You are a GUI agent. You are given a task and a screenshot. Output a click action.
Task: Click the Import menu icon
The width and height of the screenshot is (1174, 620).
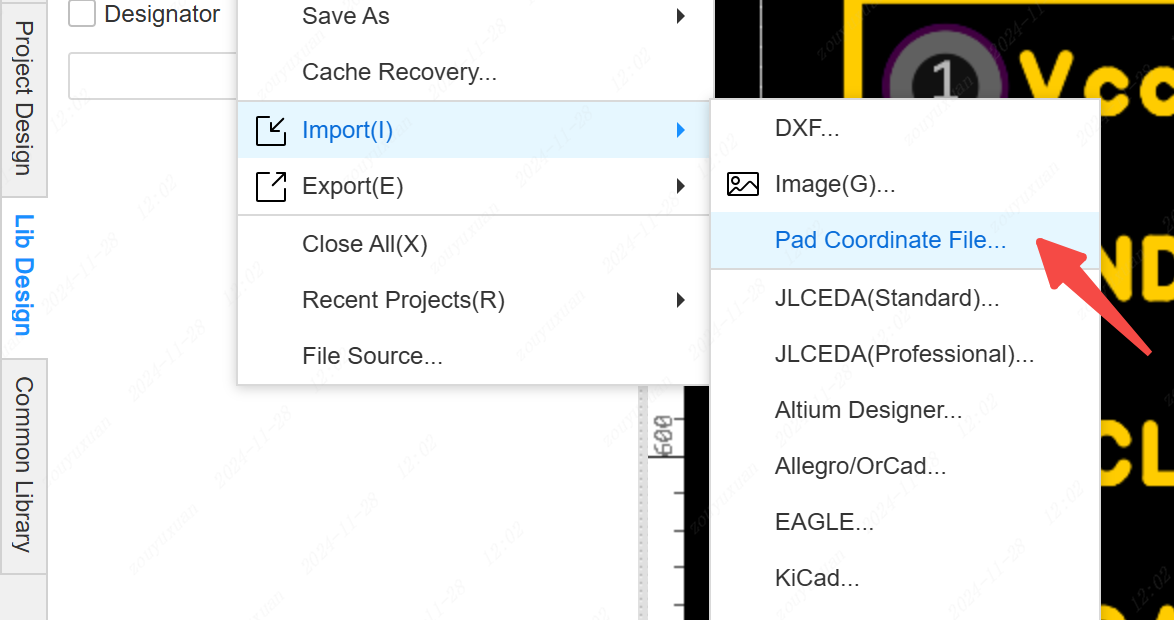[271, 130]
